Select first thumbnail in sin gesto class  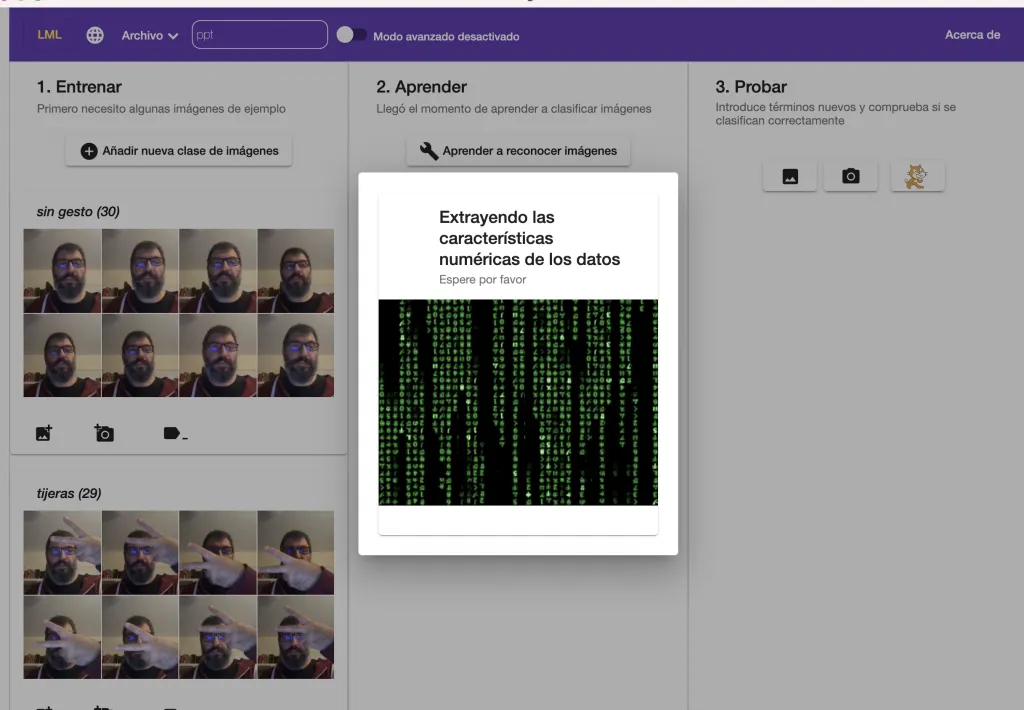62,271
